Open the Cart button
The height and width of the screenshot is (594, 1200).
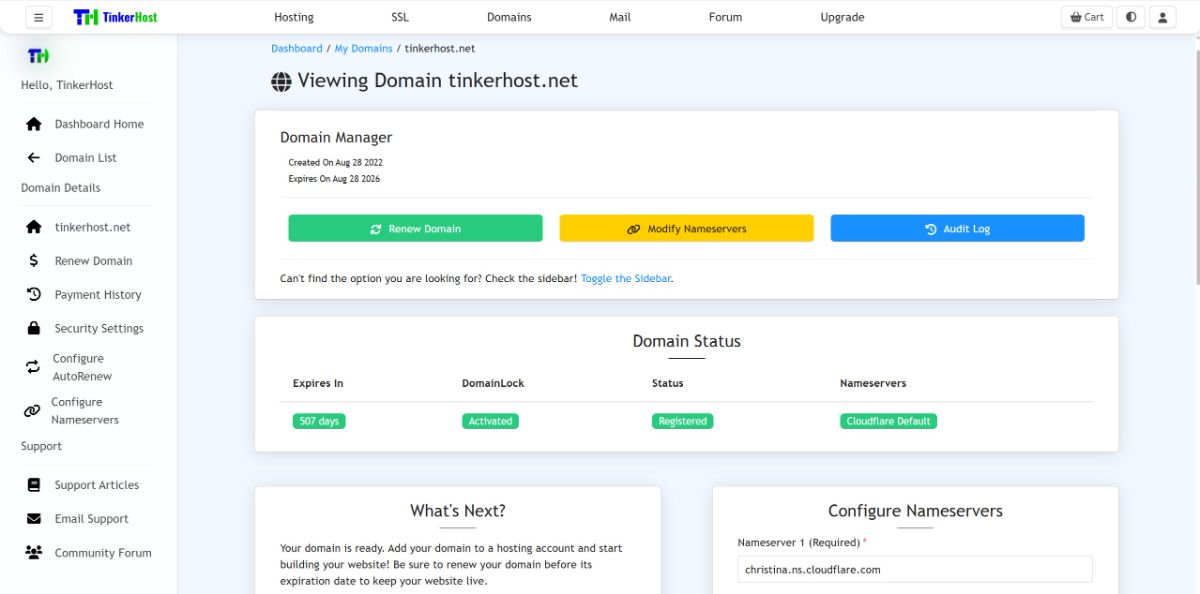(x=1087, y=17)
